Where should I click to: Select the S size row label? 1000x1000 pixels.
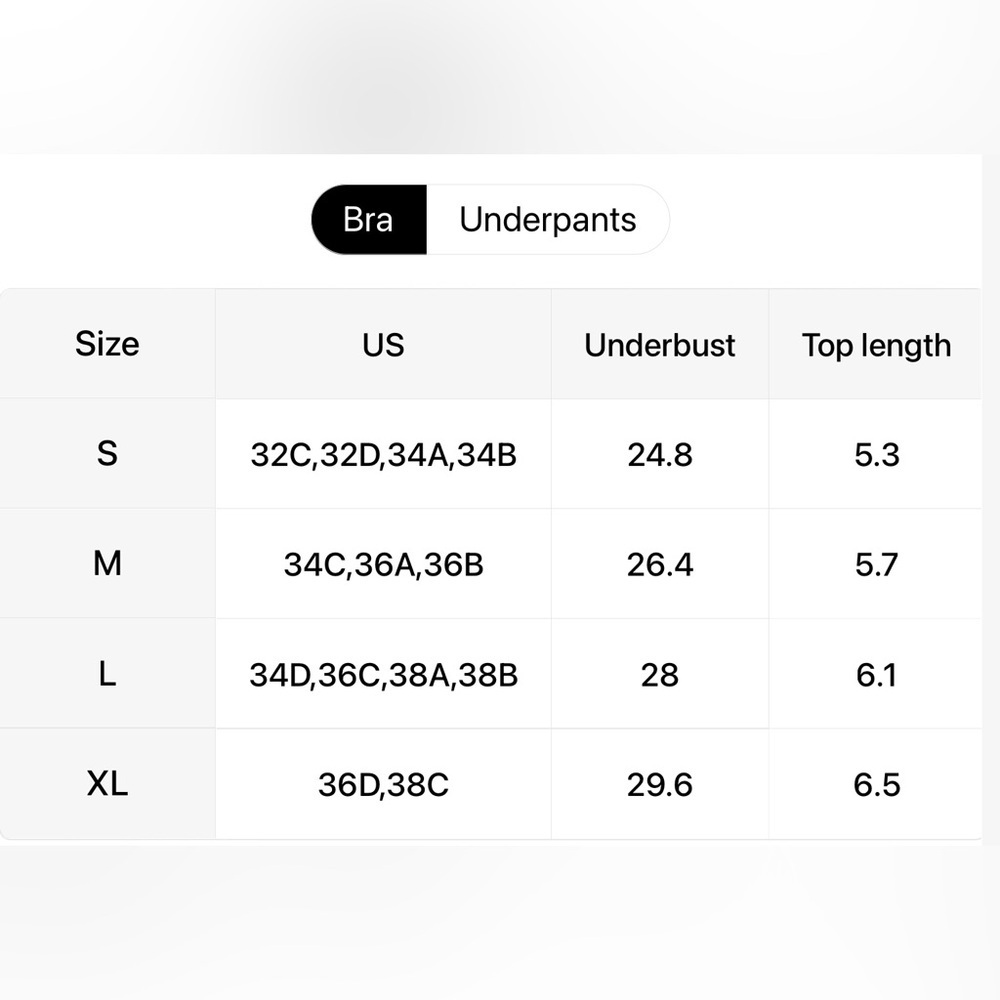[107, 454]
